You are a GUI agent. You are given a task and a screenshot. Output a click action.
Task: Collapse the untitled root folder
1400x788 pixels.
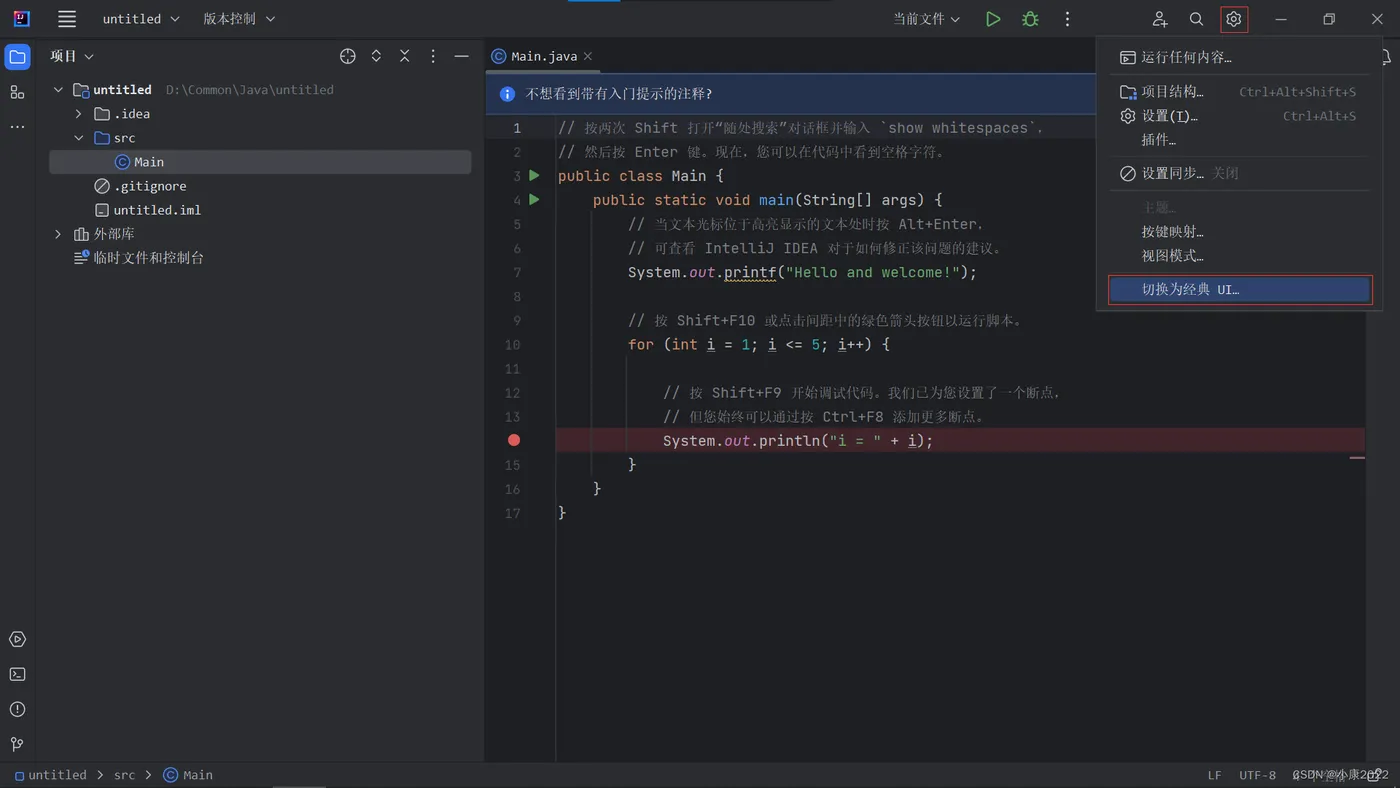(58, 90)
